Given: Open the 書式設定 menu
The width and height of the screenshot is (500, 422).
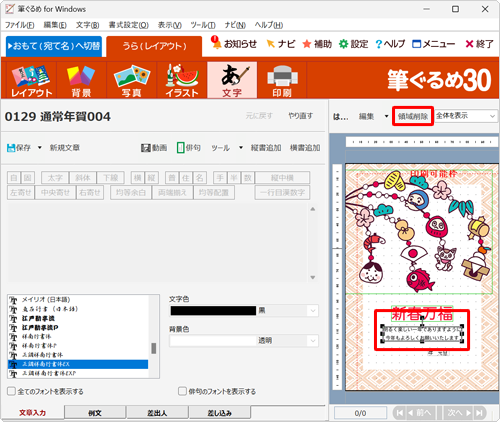Looking at the screenshot, I should [x=129, y=25].
